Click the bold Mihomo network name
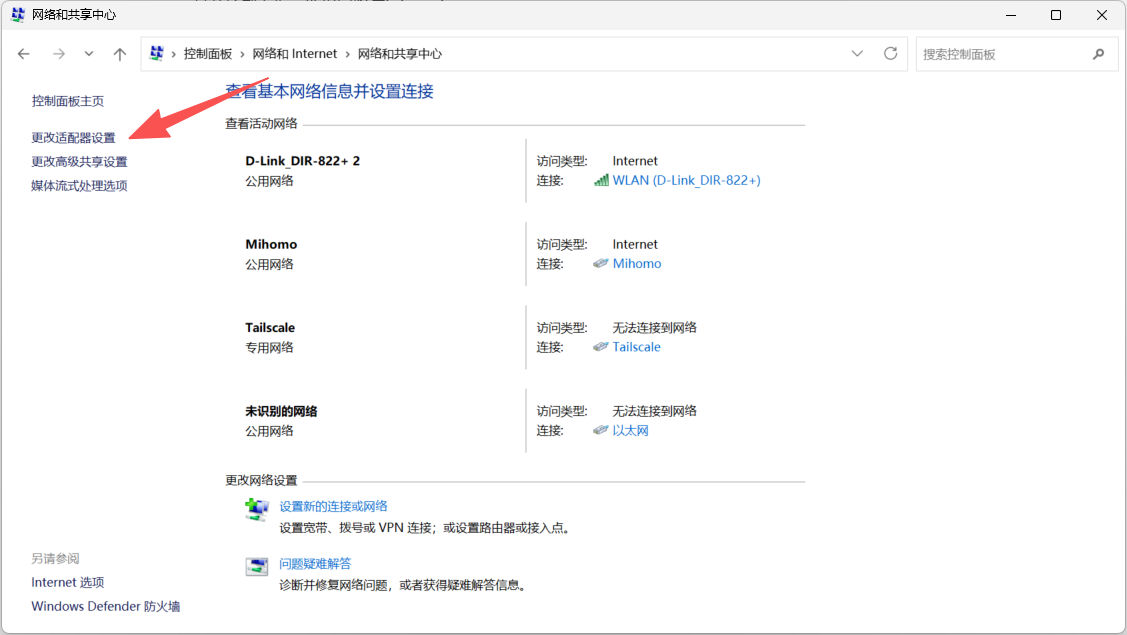Viewport: 1127px width, 635px height. (271, 245)
